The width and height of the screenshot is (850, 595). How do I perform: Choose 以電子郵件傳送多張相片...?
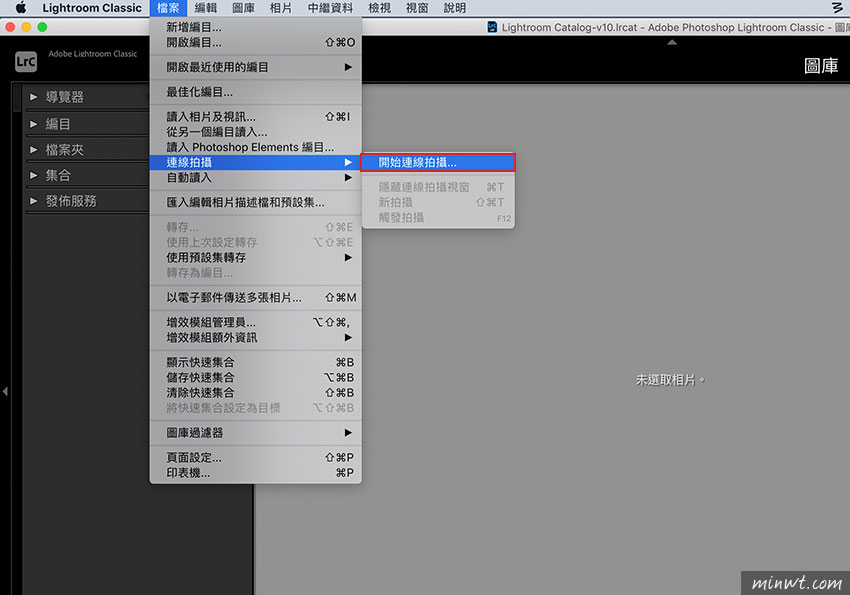point(255,298)
